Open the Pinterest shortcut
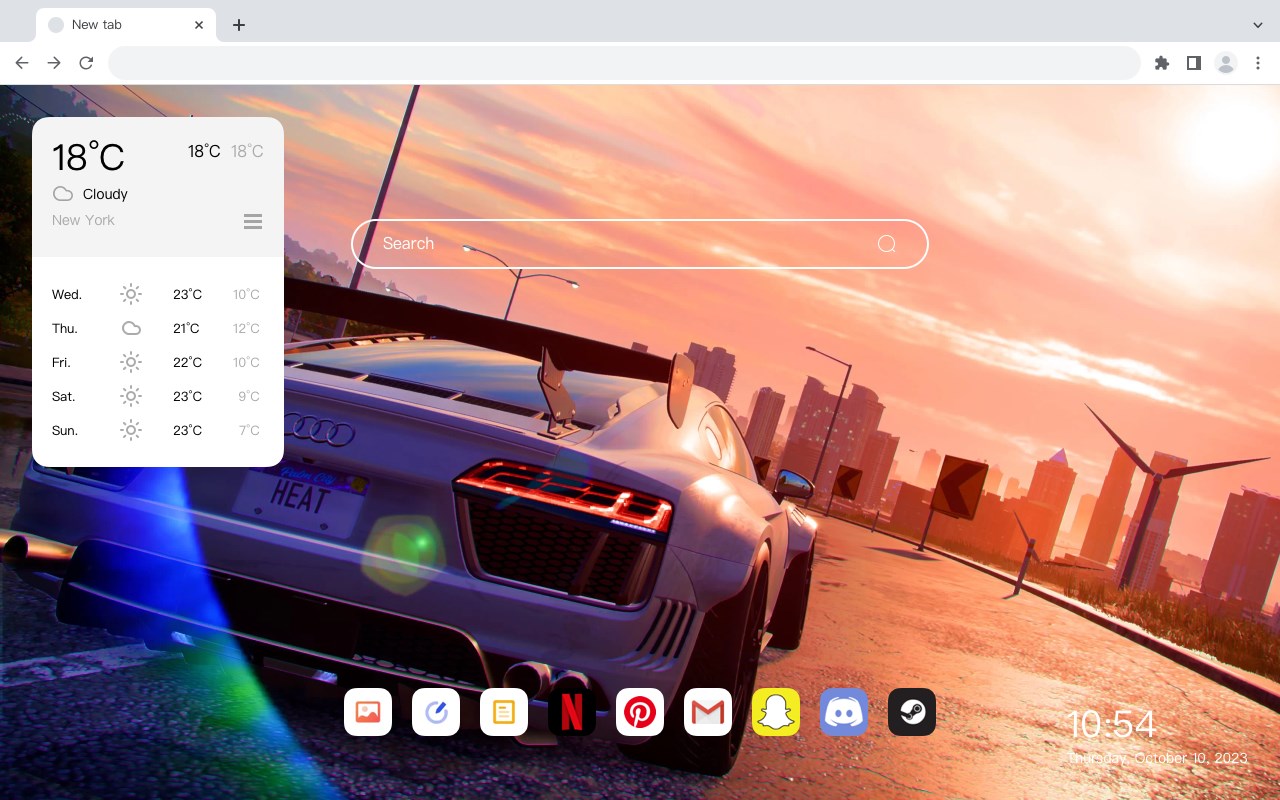This screenshot has height=800, width=1280. [x=640, y=712]
